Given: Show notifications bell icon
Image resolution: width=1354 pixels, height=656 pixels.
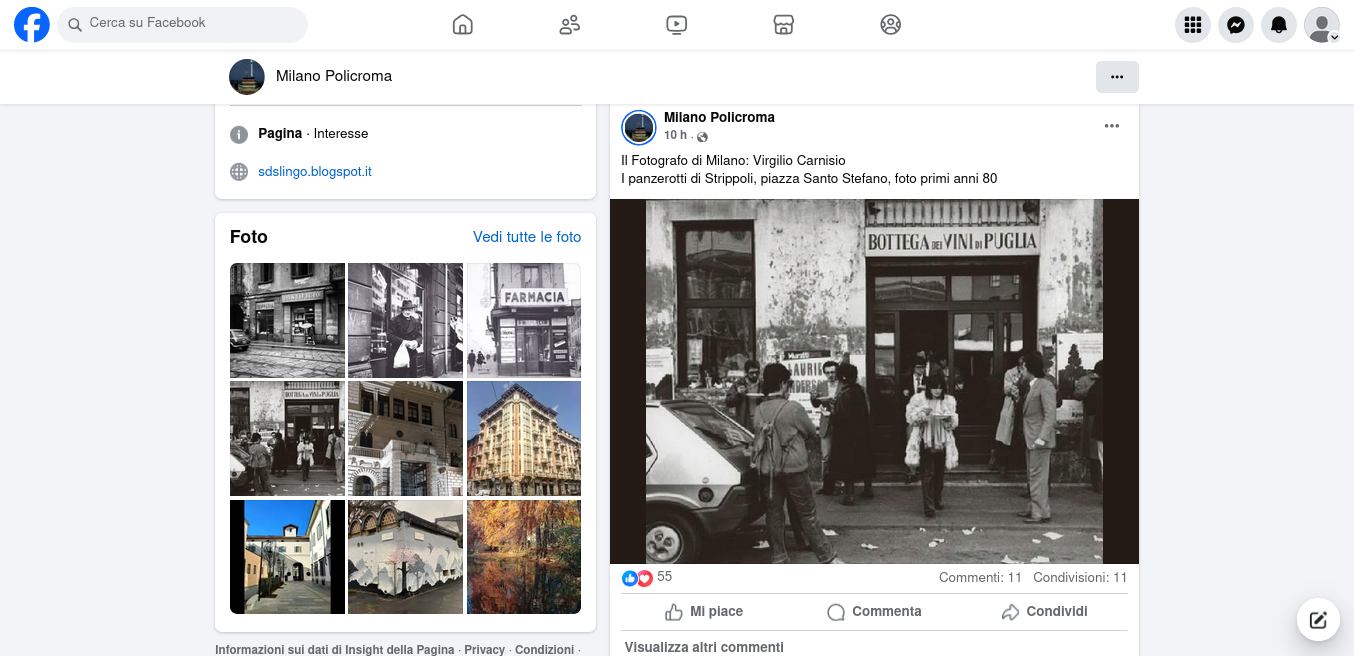Looking at the screenshot, I should coord(1279,25).
